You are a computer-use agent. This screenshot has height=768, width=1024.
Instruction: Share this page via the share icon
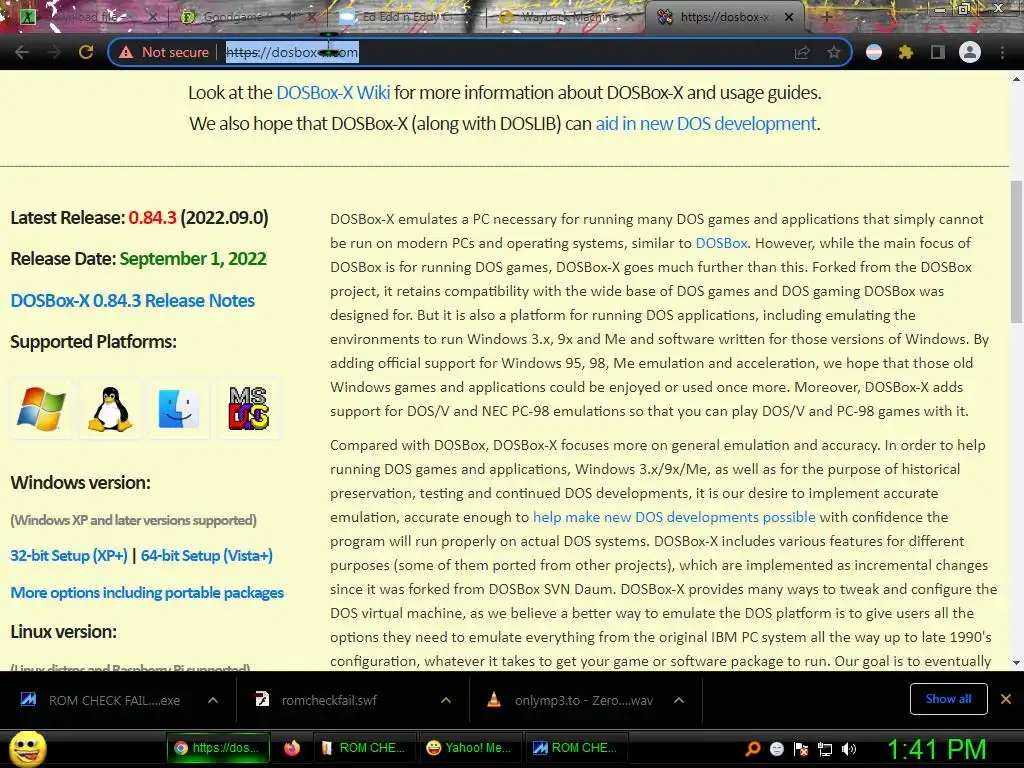tap(802, 52)
